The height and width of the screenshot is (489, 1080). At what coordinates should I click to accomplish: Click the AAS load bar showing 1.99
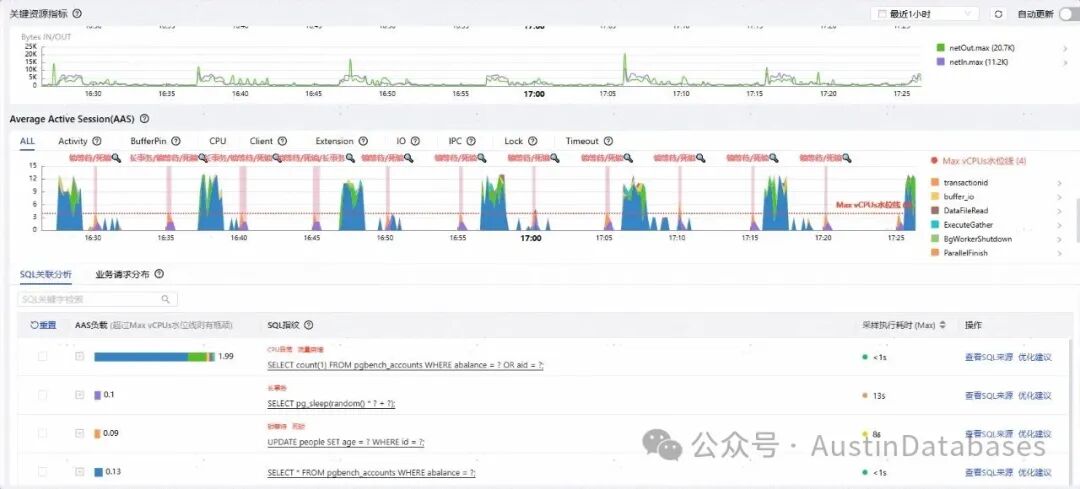[154, 356]
